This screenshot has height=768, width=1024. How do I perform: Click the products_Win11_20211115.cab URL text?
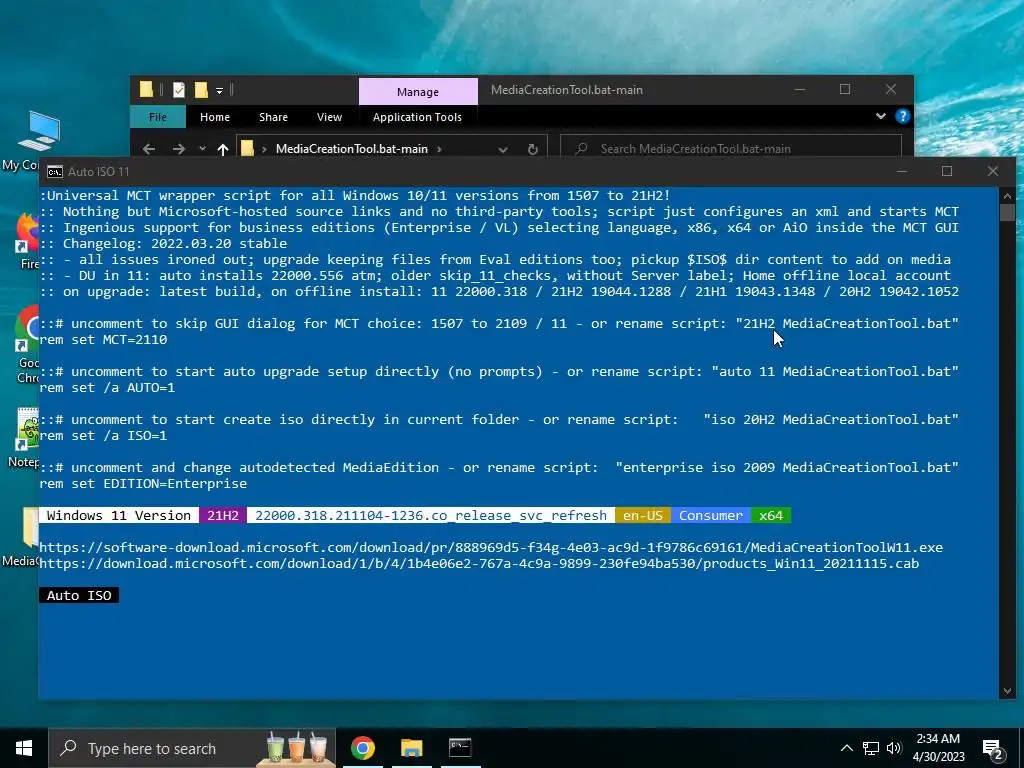click(479, 564)
